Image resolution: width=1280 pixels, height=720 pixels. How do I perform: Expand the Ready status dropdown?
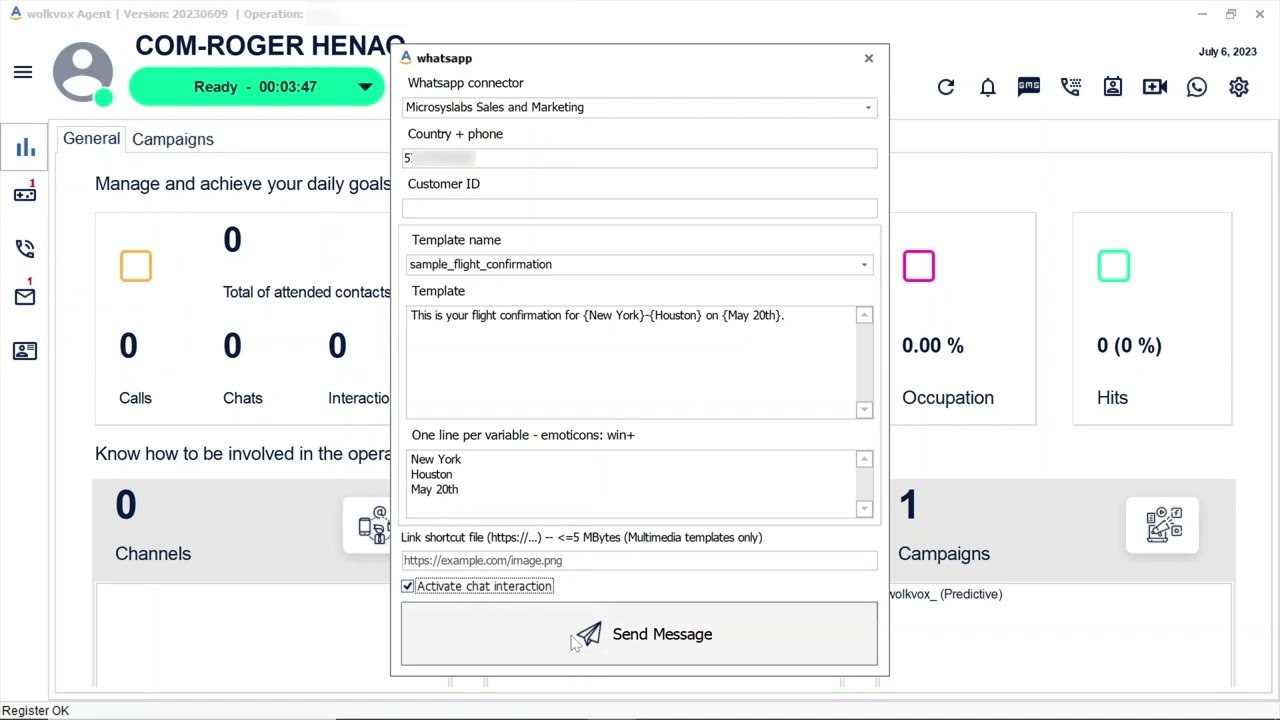point(365,87)
